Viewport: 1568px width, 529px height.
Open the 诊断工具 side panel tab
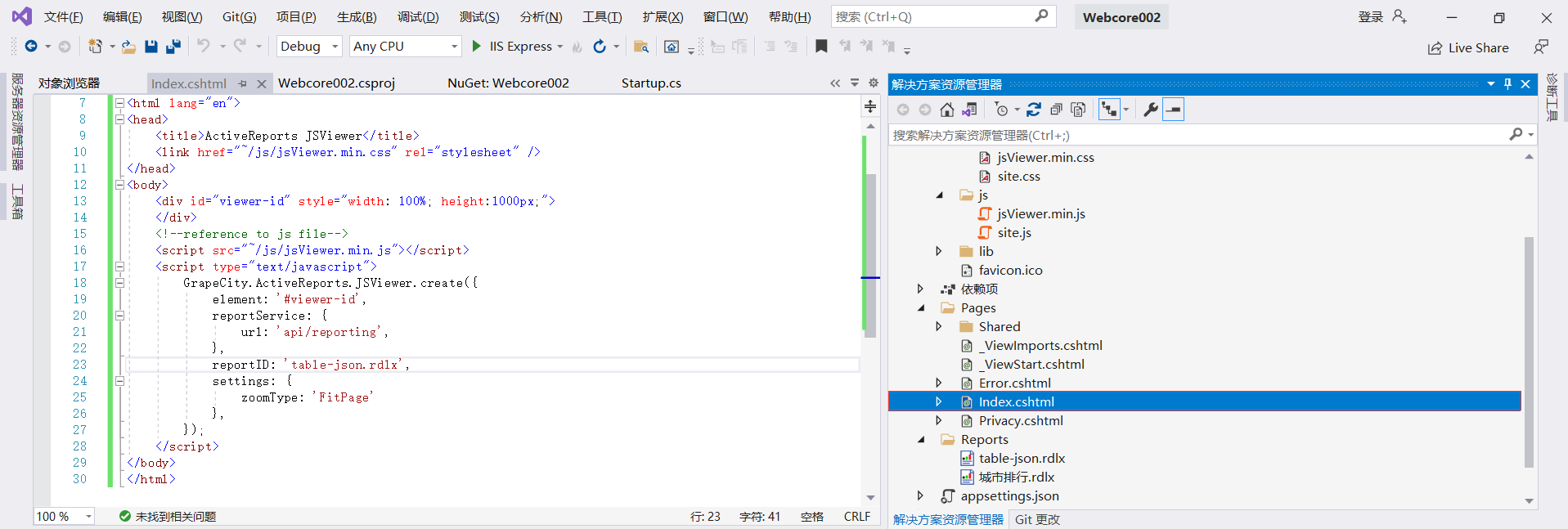1552,97
